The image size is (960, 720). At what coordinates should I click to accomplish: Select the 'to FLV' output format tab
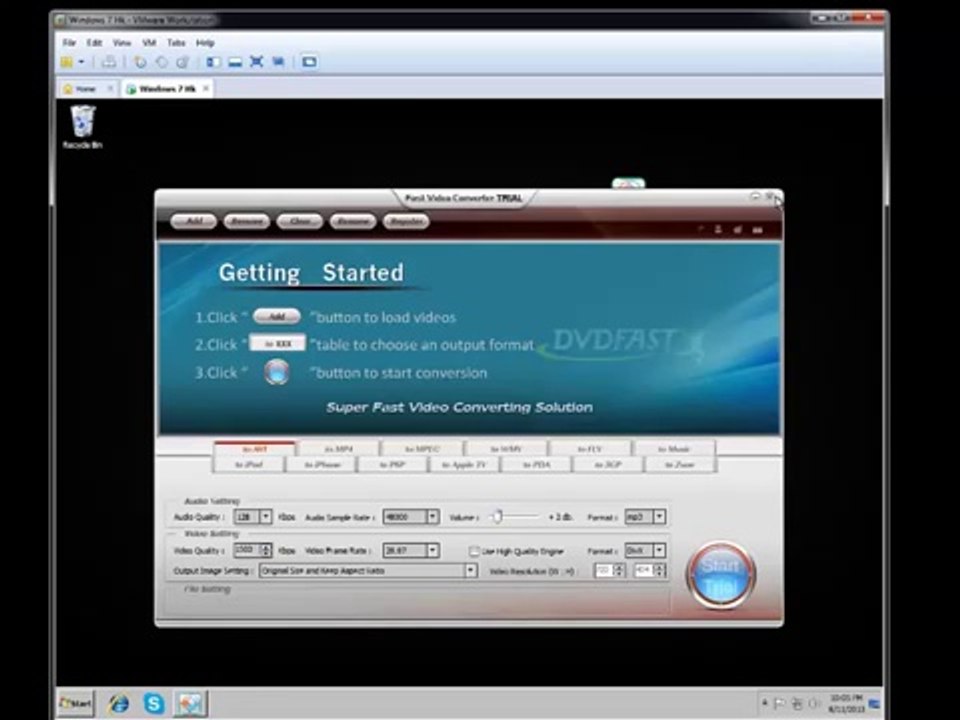click(x=590, y=449)
